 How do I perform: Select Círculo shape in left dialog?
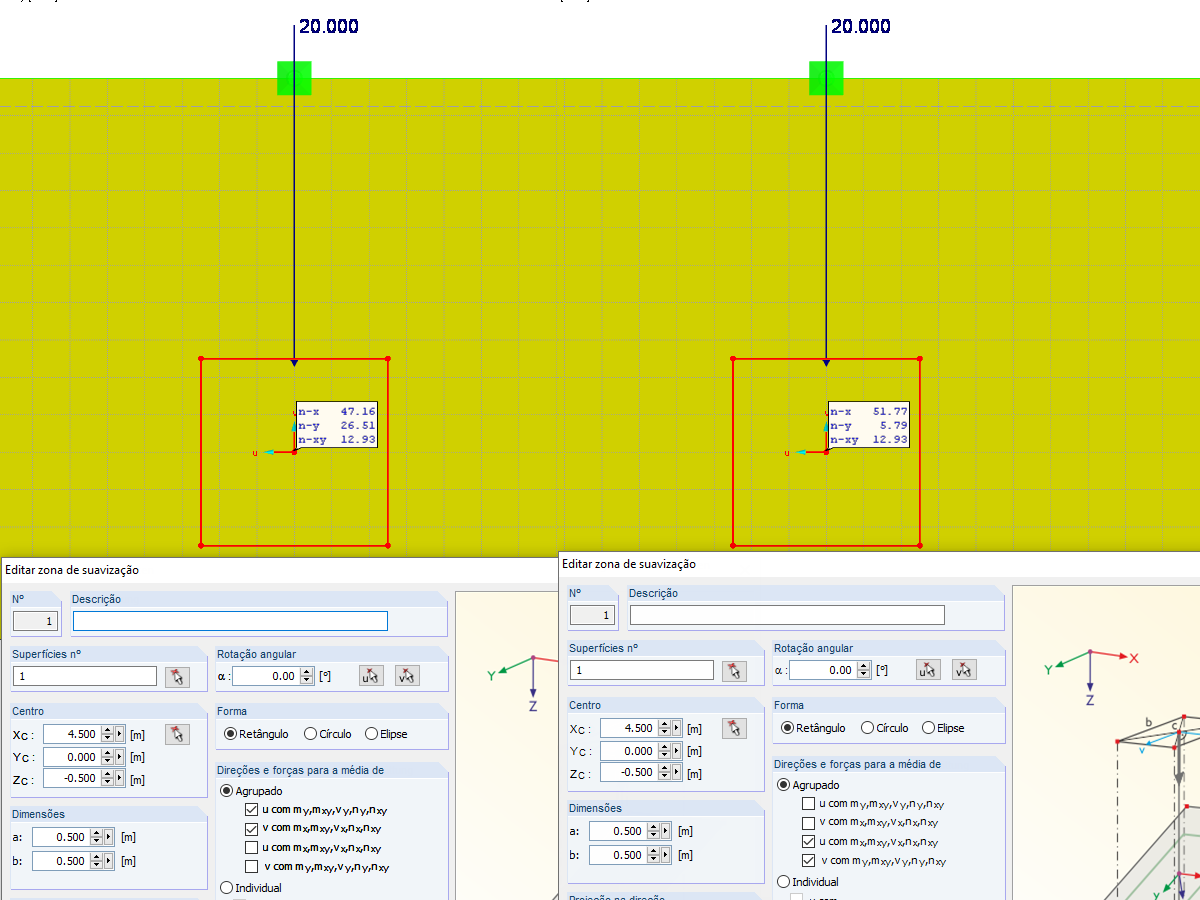click(330, 734)
